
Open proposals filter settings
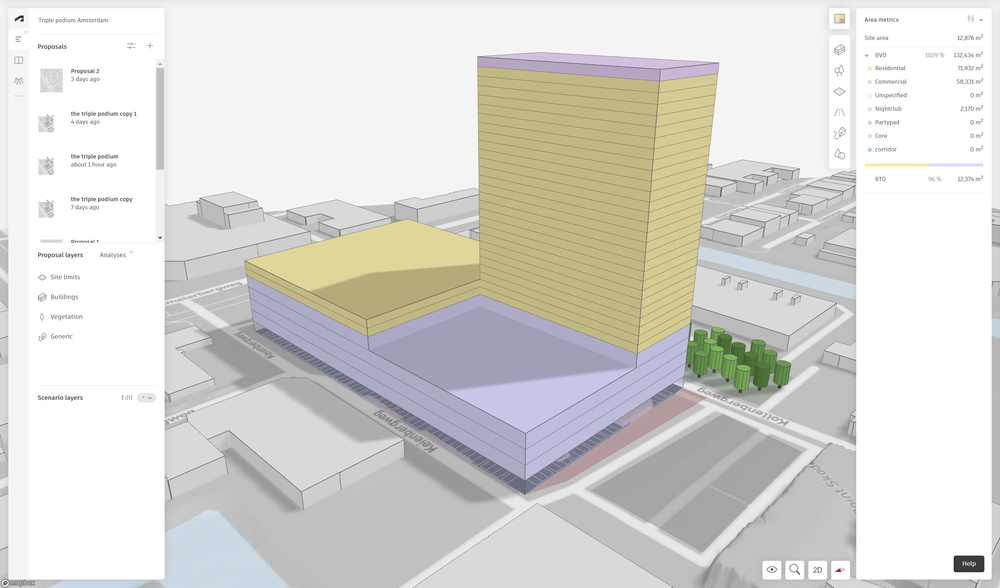(131, 46)
